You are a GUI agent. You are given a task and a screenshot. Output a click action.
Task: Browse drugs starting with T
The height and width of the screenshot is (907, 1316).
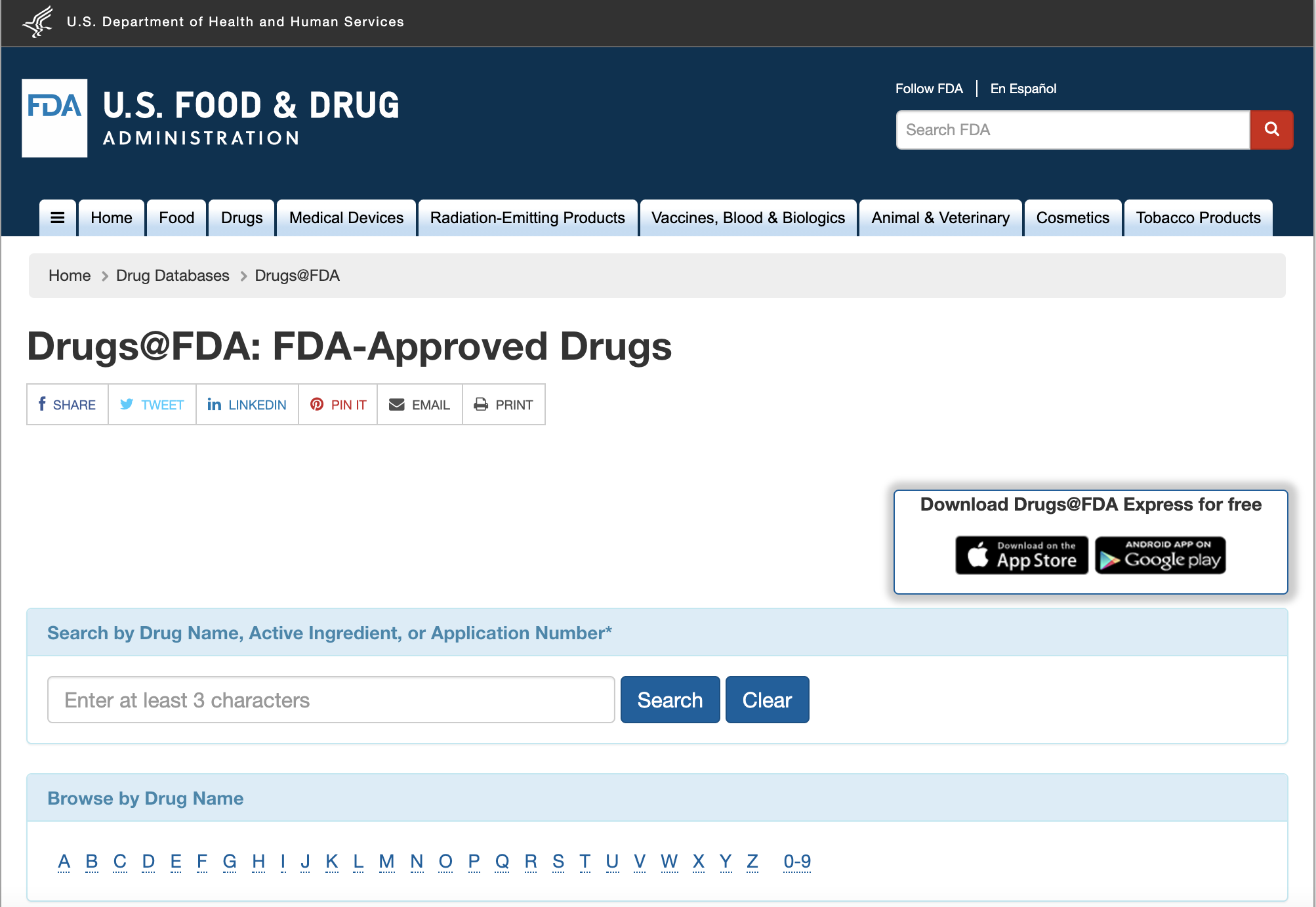585,861
